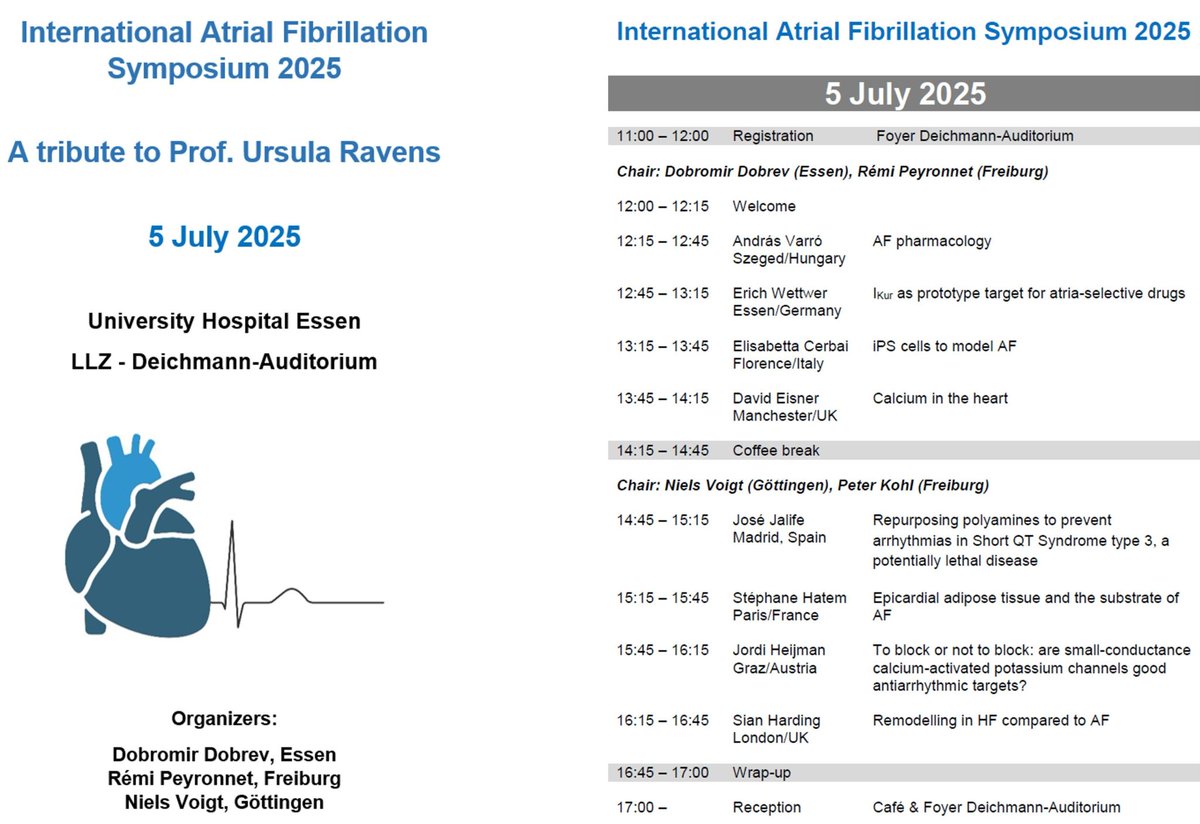Image resolution: width=1200 pixels, height=824 pixels.
Task: Click talk 'Repurposing polyamines to prevent arrhythmias'
Action: (1021, 540)
